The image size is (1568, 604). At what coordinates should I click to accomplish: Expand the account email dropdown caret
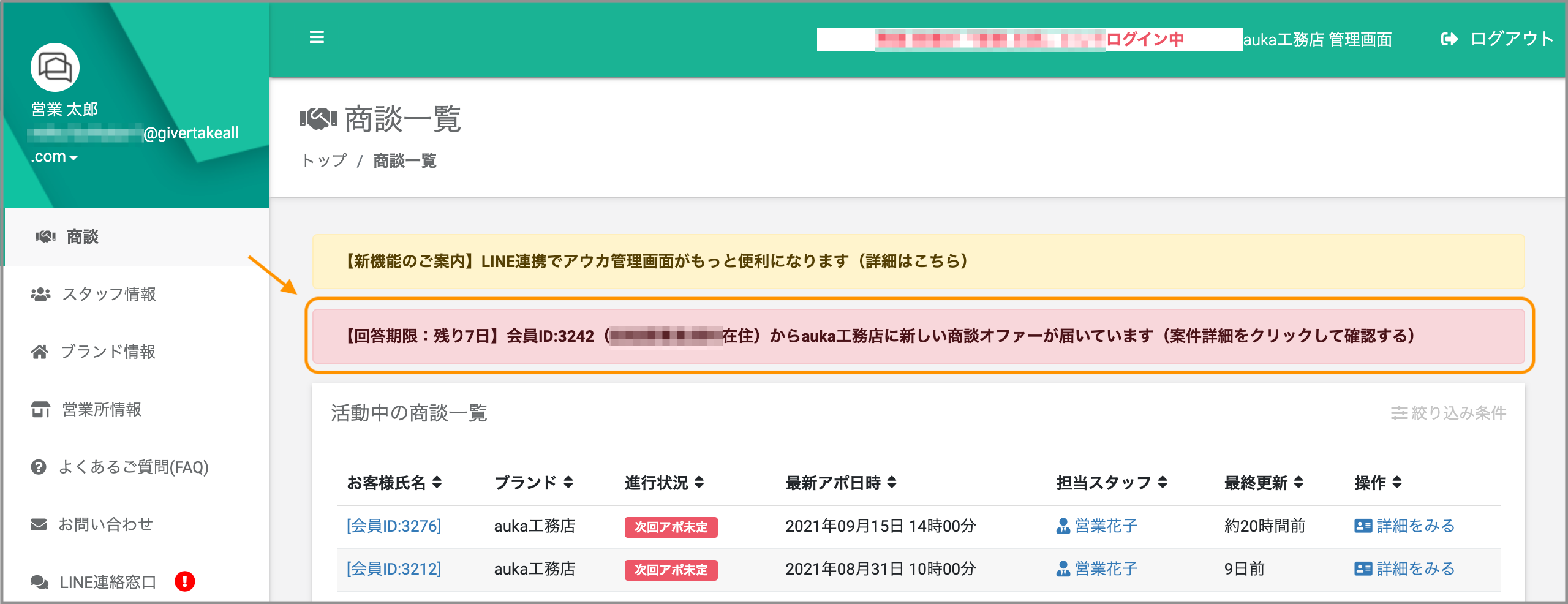[x=74, y=158]
